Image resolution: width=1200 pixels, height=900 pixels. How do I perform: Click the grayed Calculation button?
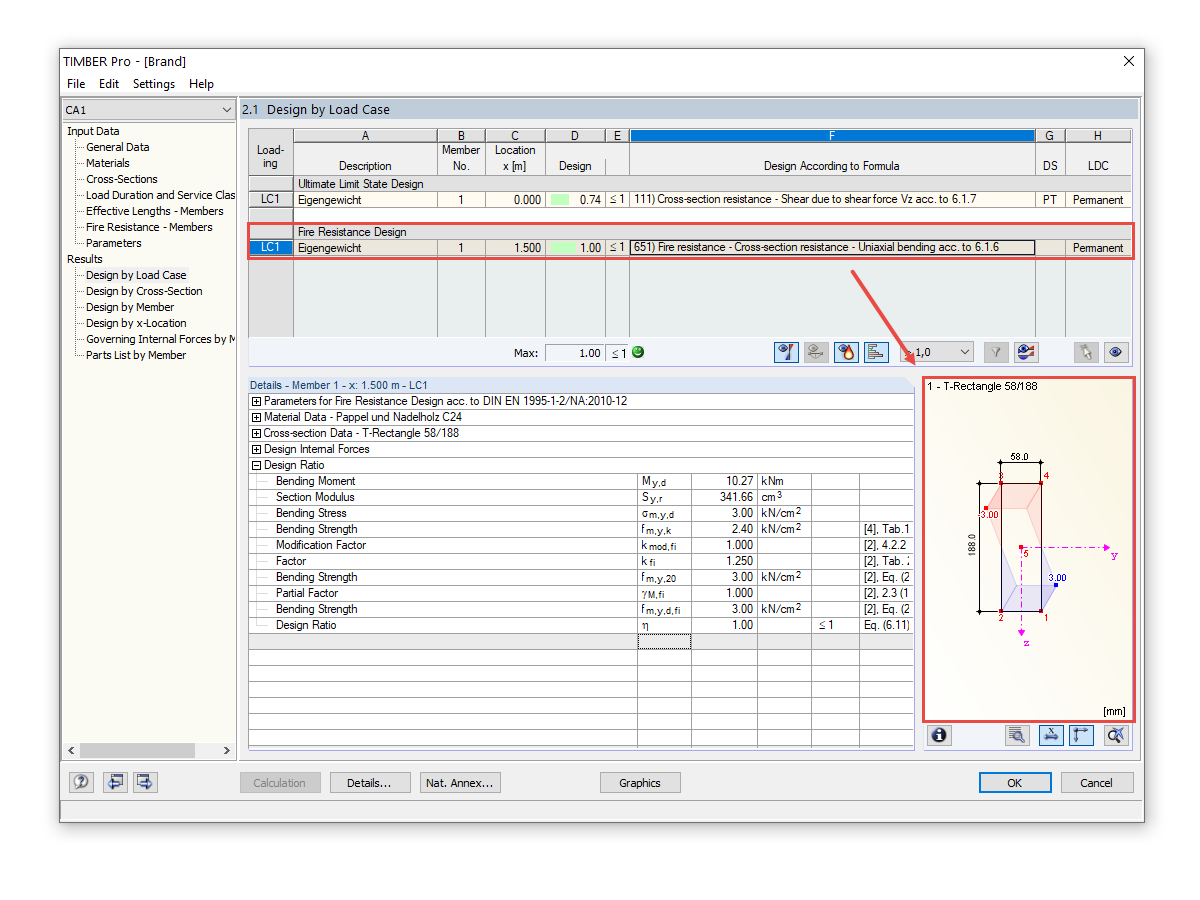(280, 783)
